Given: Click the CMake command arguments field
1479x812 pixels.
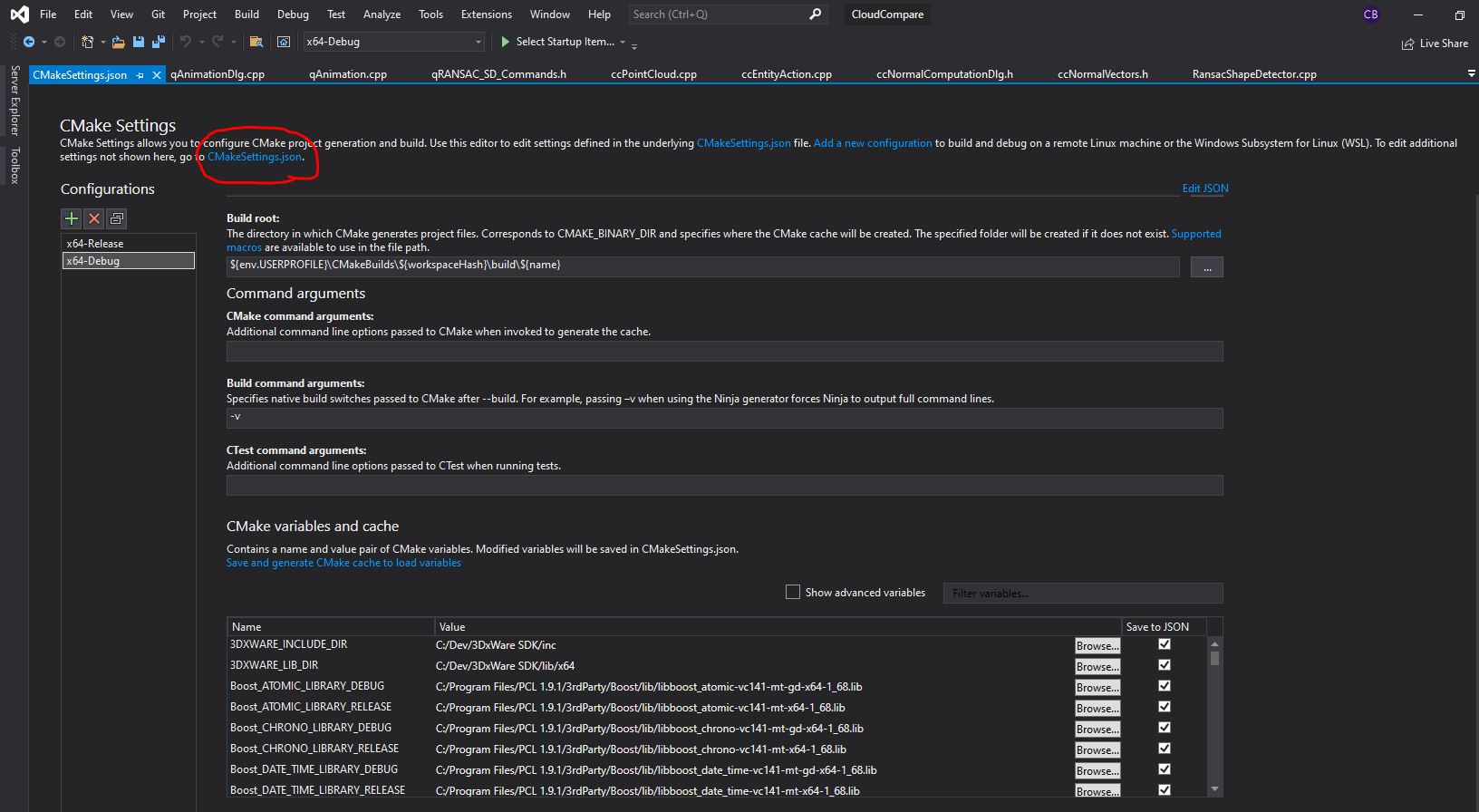Looking at the screenshot, I should [724, 352].
